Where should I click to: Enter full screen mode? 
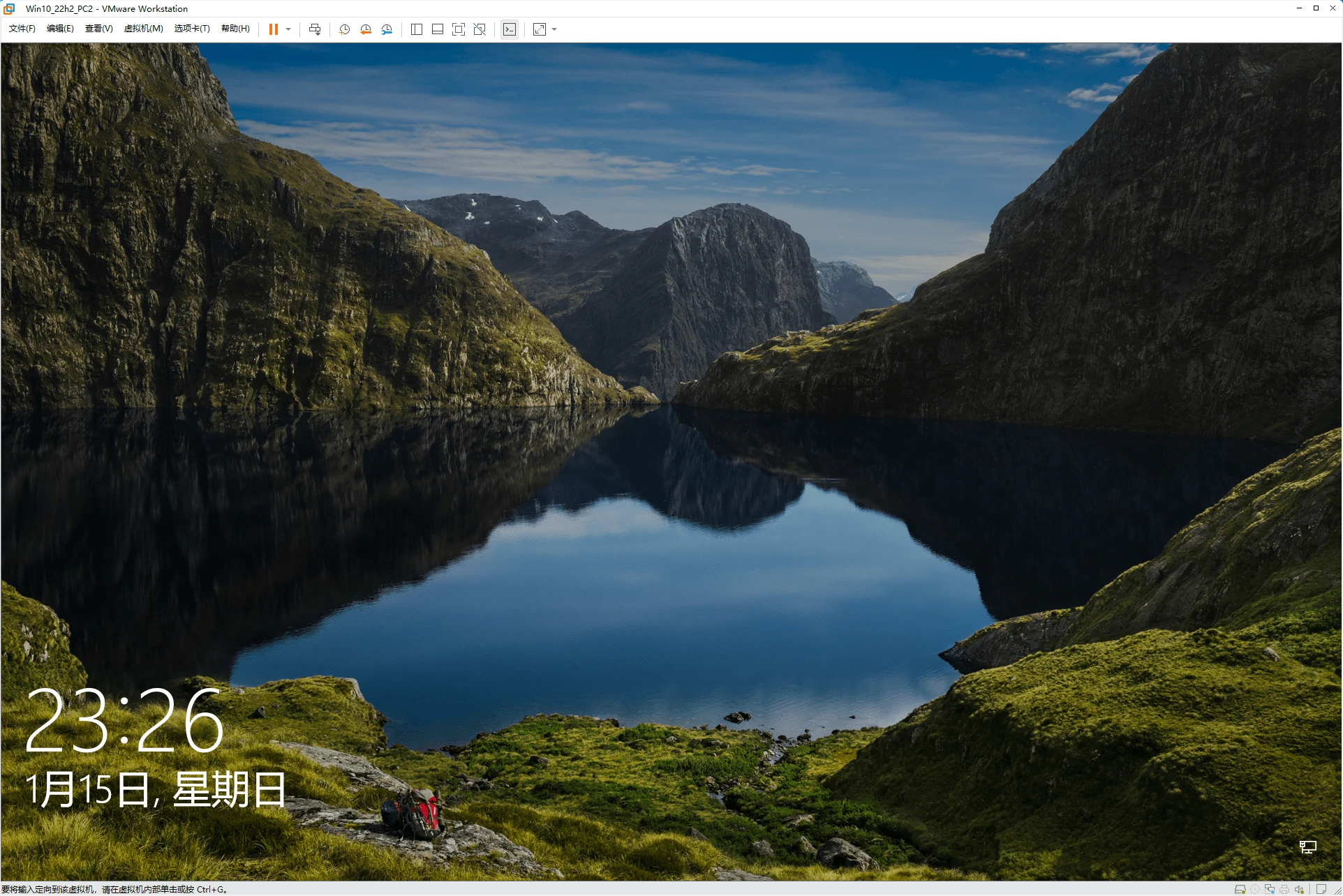point(459,29)
